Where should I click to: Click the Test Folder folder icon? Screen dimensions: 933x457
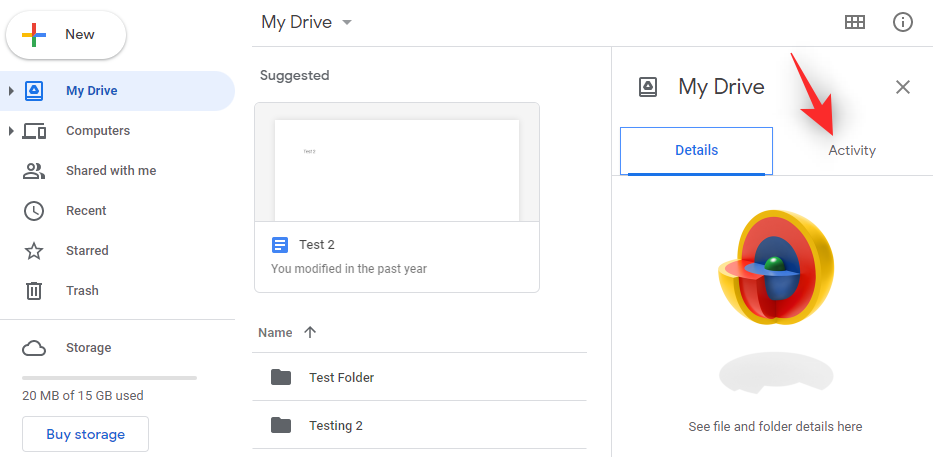pos(281,377)
